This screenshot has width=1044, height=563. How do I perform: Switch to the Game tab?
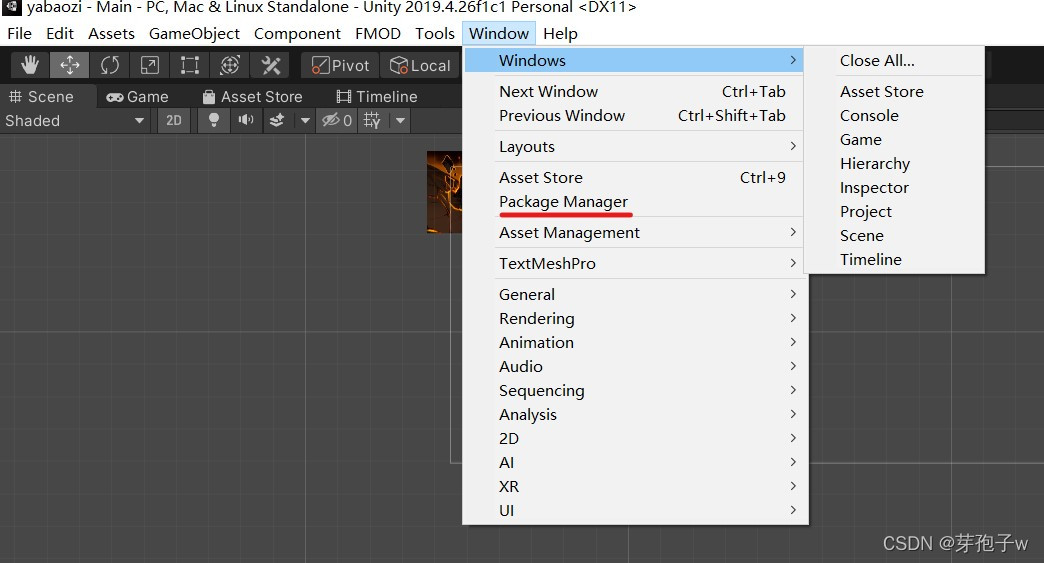[x=138, y=96]
